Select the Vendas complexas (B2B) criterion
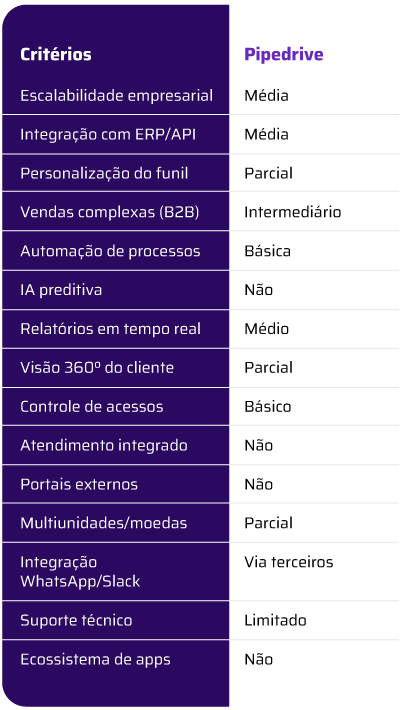The height and width of the screenshot is (710, 400). [x=110, y=212]
